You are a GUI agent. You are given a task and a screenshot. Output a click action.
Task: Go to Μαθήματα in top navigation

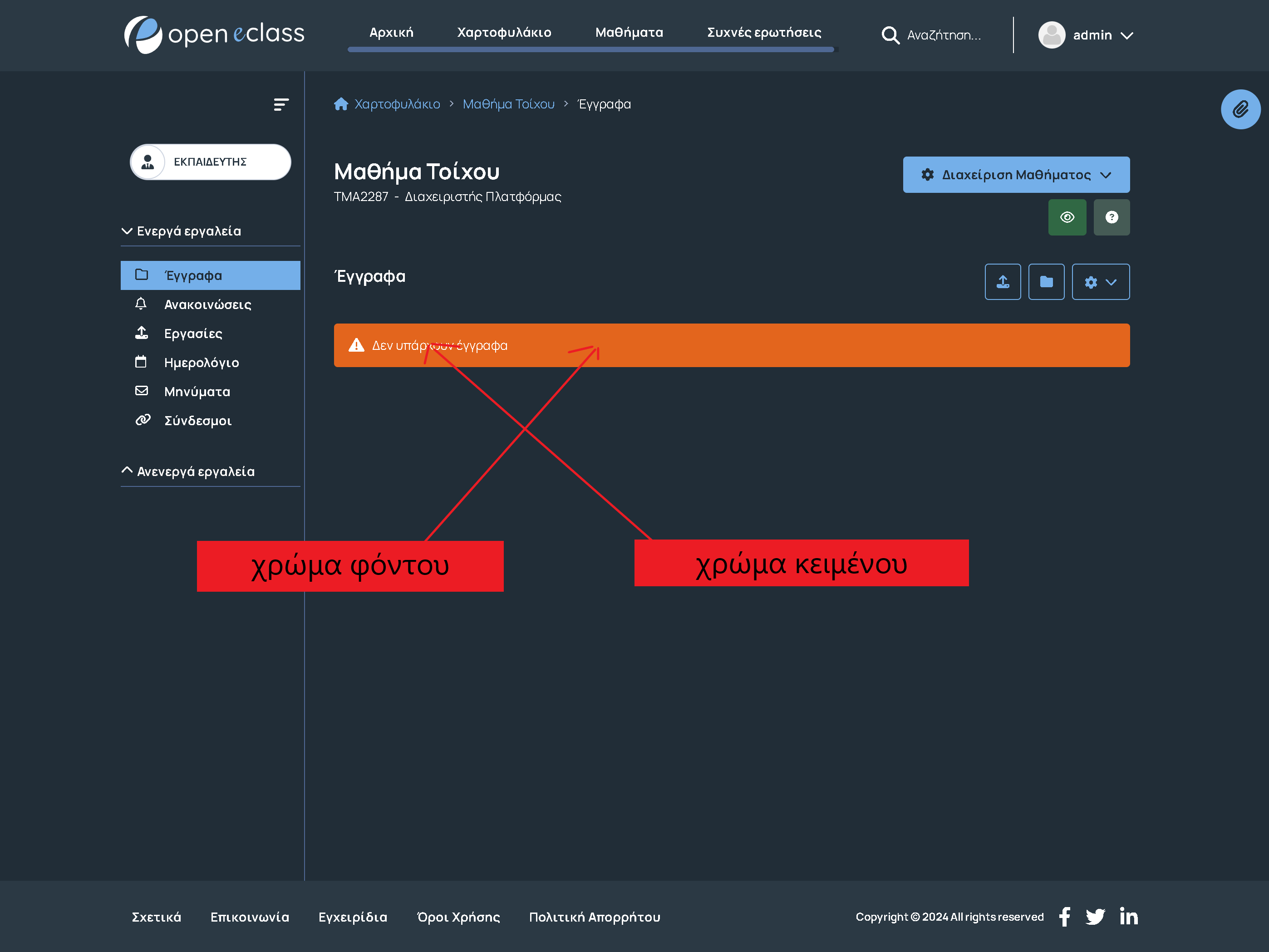point(628,33)
